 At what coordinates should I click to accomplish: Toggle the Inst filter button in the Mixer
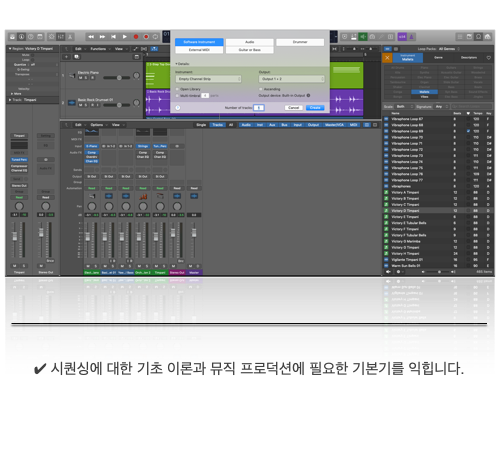[x=260, y=125]
